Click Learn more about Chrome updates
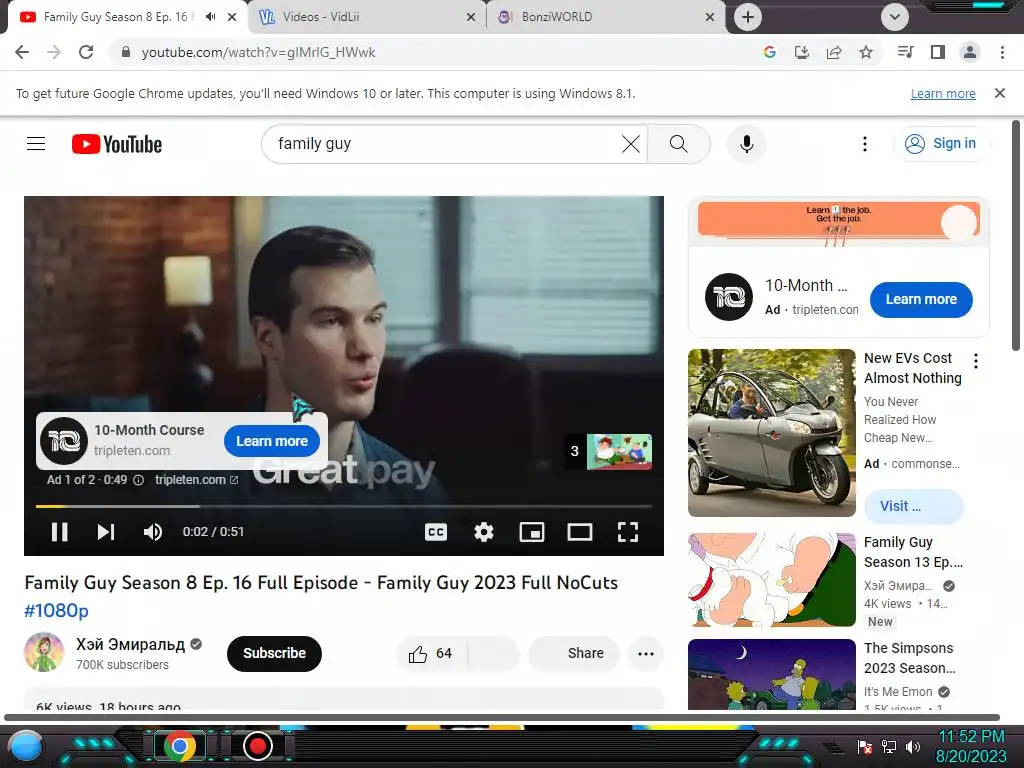This screenshot has height=768, width=1024. click(x=943, y=94)
